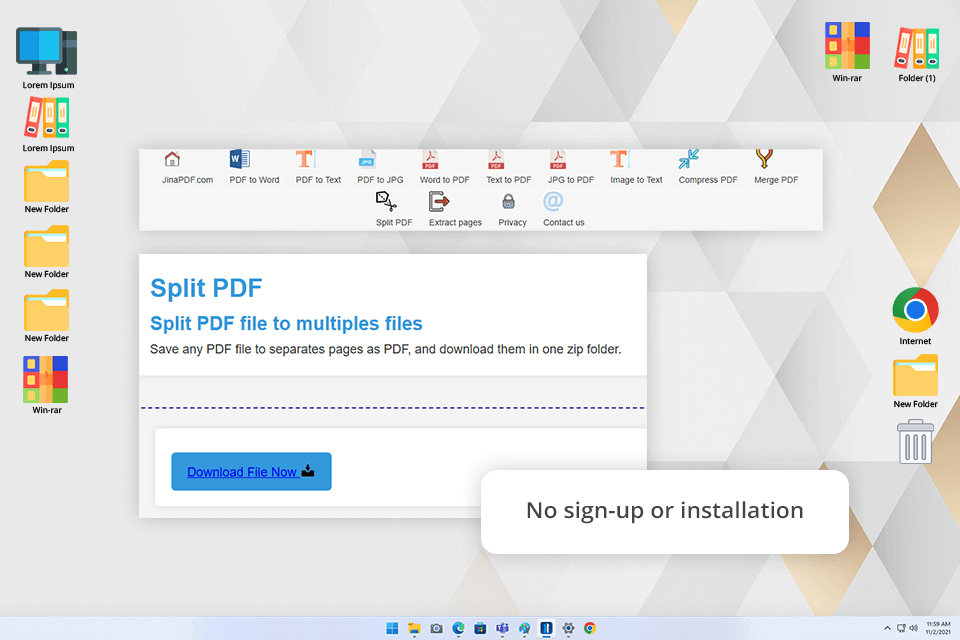Open the Image to Text tool
This screenshot has width=960, height=640.
[636, 167]
